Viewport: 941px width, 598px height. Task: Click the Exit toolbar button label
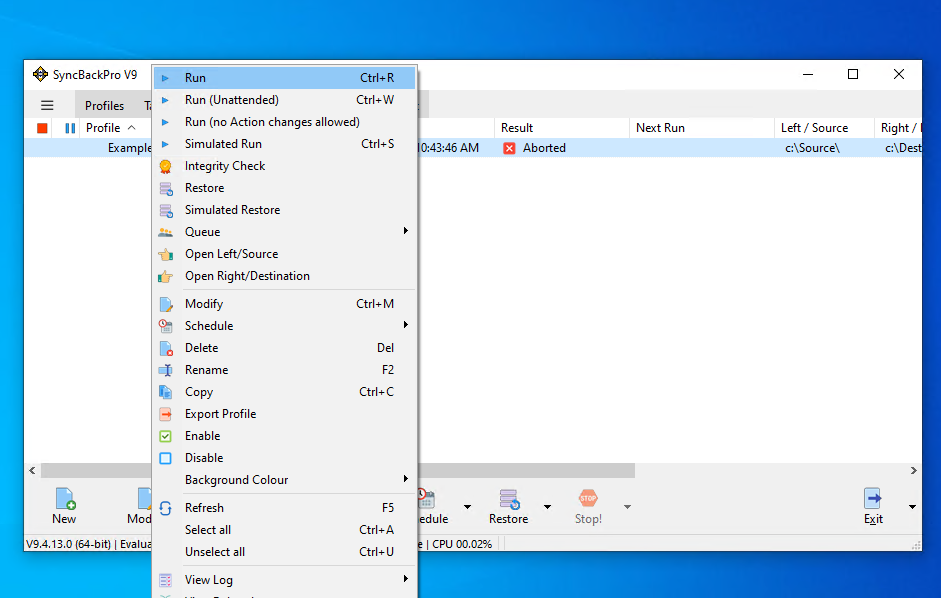point(873,519)
